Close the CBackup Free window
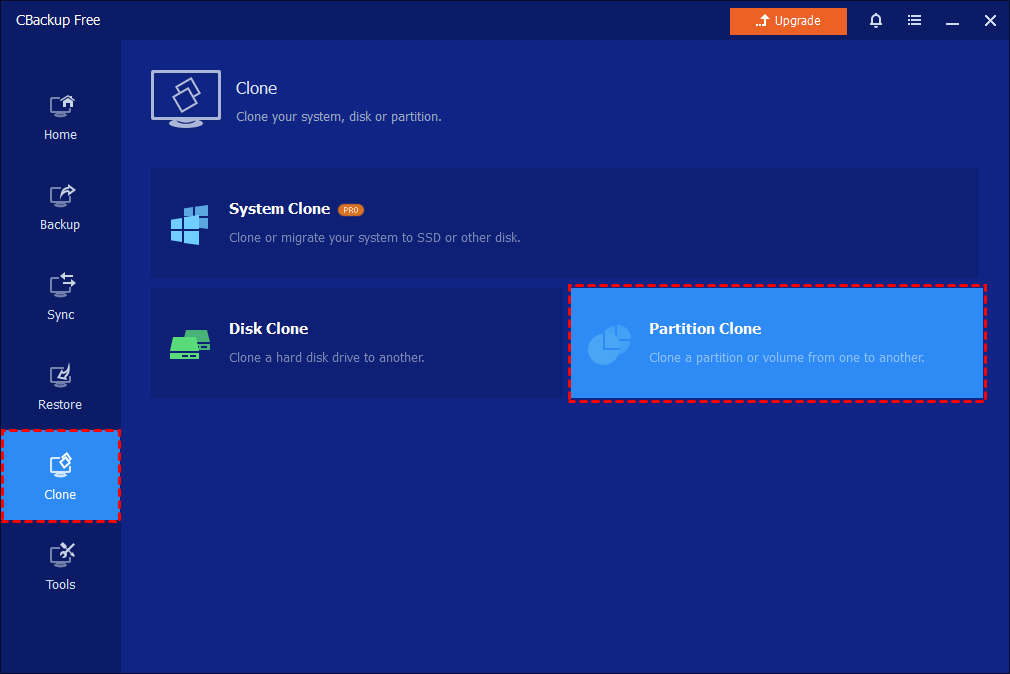Viewport: 1010px width, 674px height. coord(990,21)
